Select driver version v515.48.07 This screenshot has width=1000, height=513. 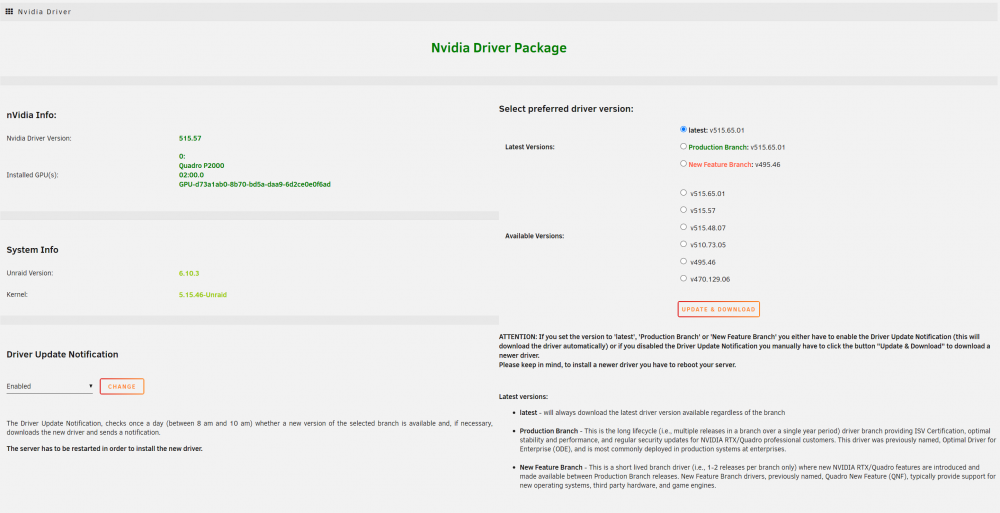[x=683, y=227]
